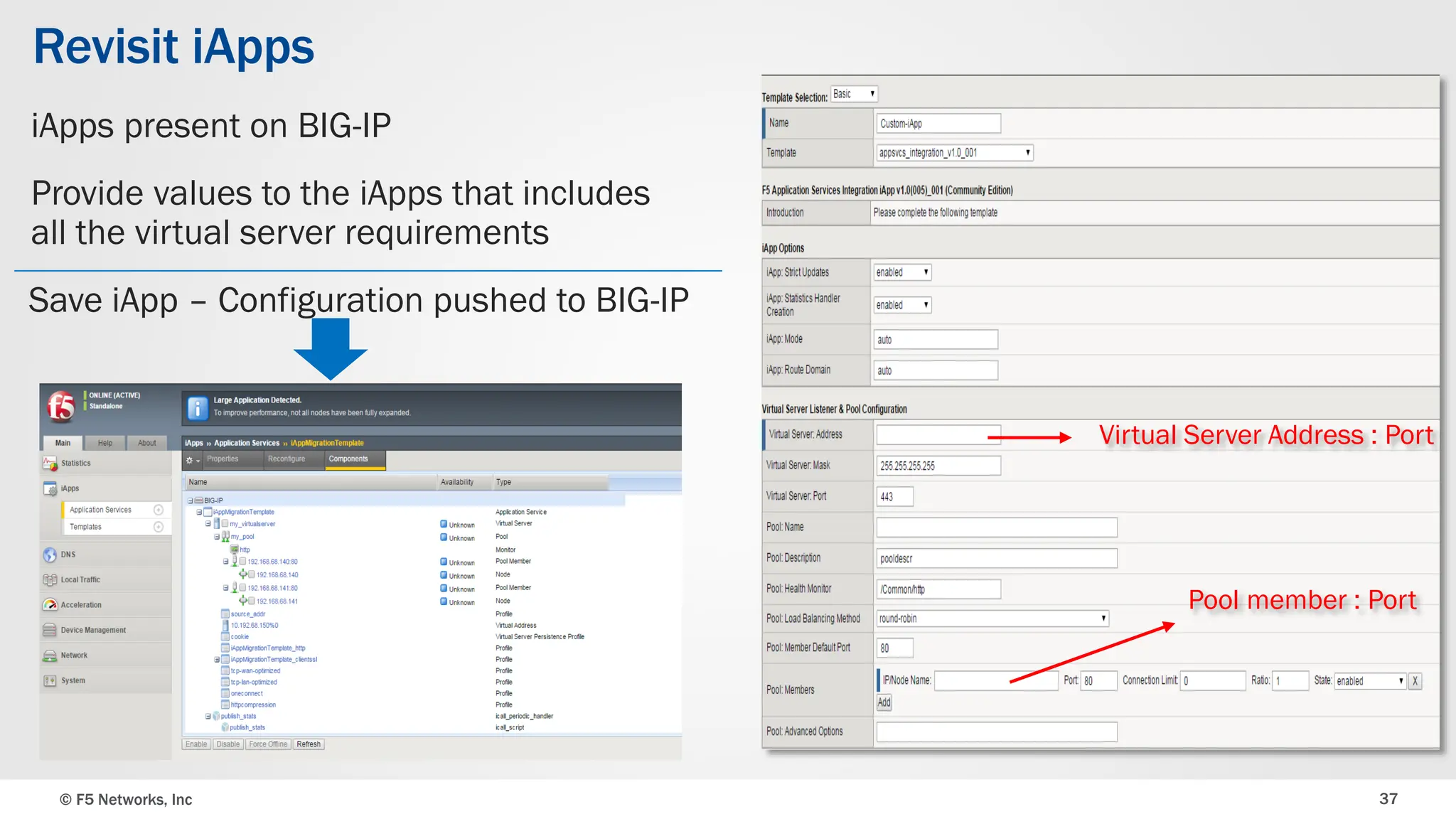Click node icon for 192.168.68.141
1456x819 pixels.
(x=242, y=601)
